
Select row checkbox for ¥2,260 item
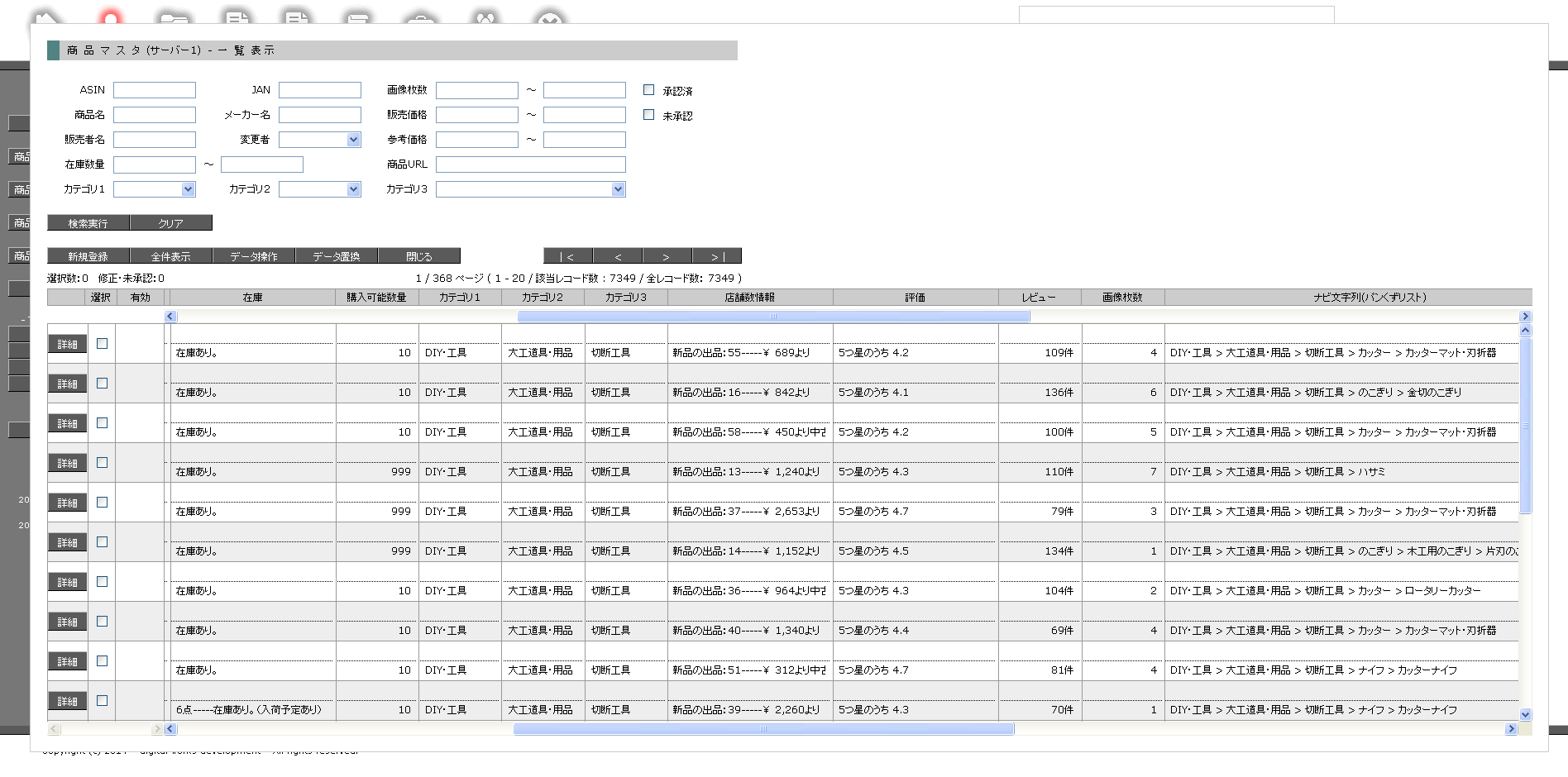pyautogui.click(x=102, y=700)
